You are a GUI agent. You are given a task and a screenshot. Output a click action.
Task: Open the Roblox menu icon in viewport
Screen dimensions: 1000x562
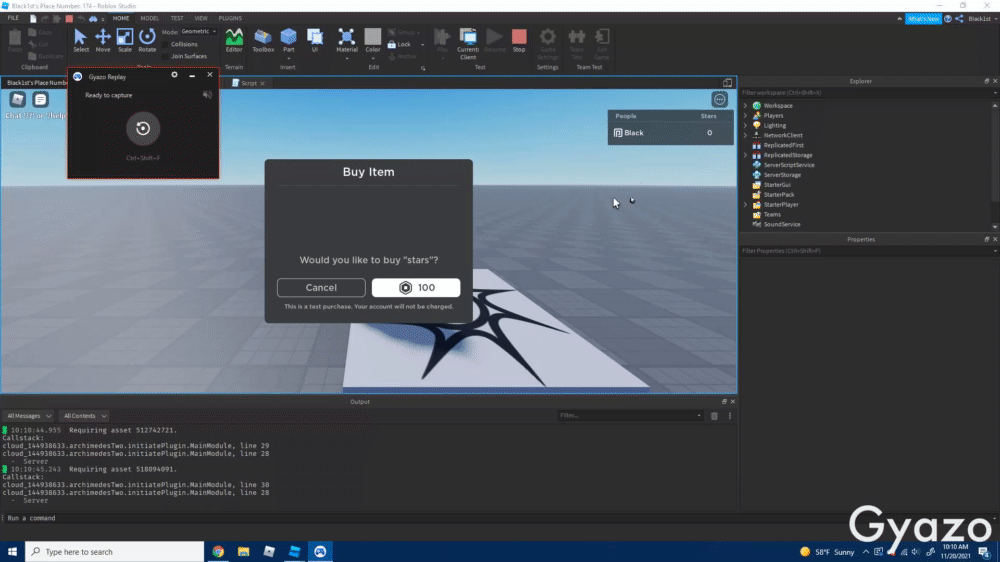point(17,99)
